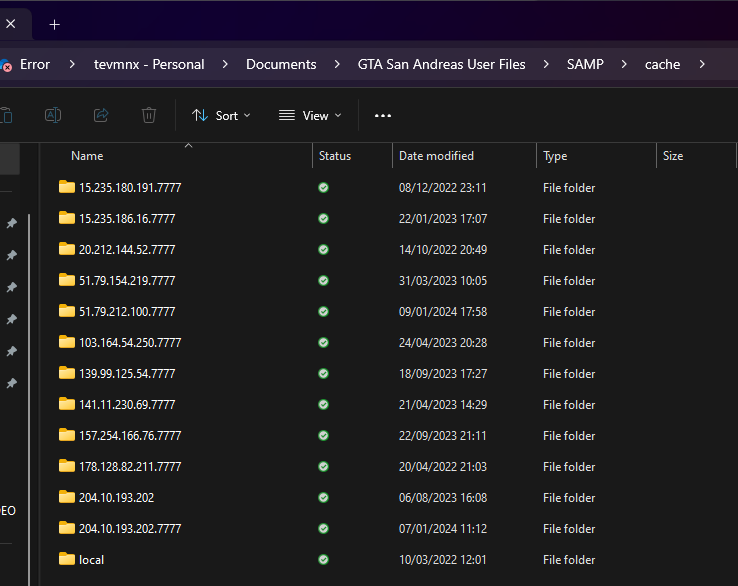Click date 08/12/2022 23:11

442,188
